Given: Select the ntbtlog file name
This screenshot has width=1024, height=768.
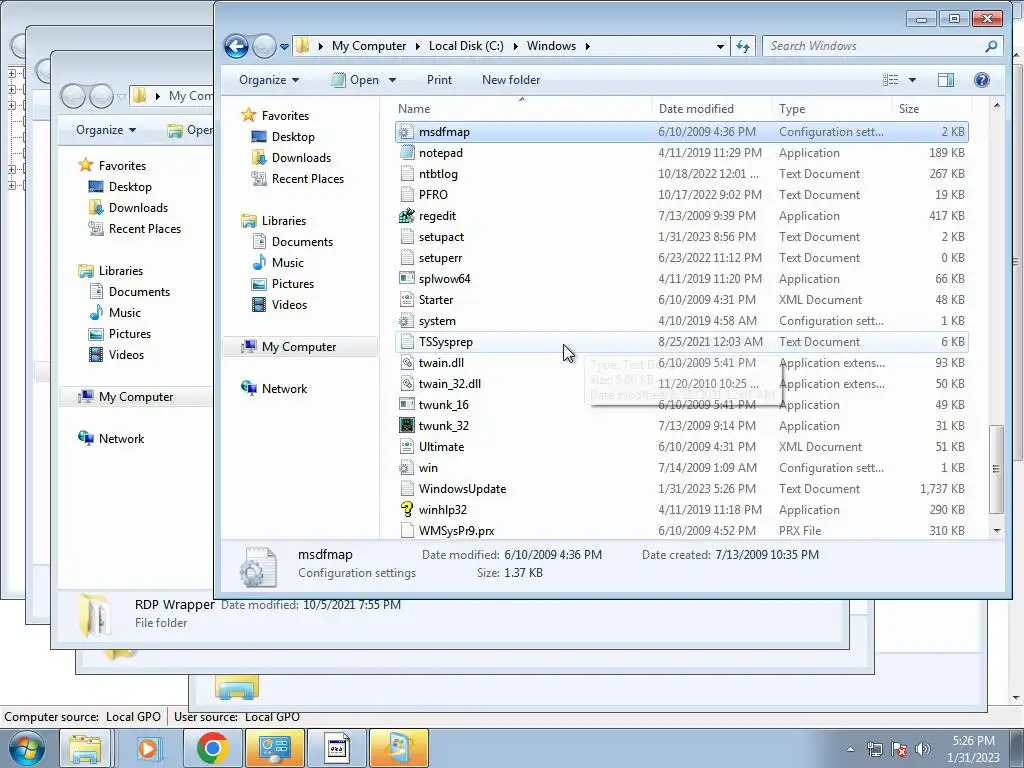Looking at the screenshot, I should (438, 174).
